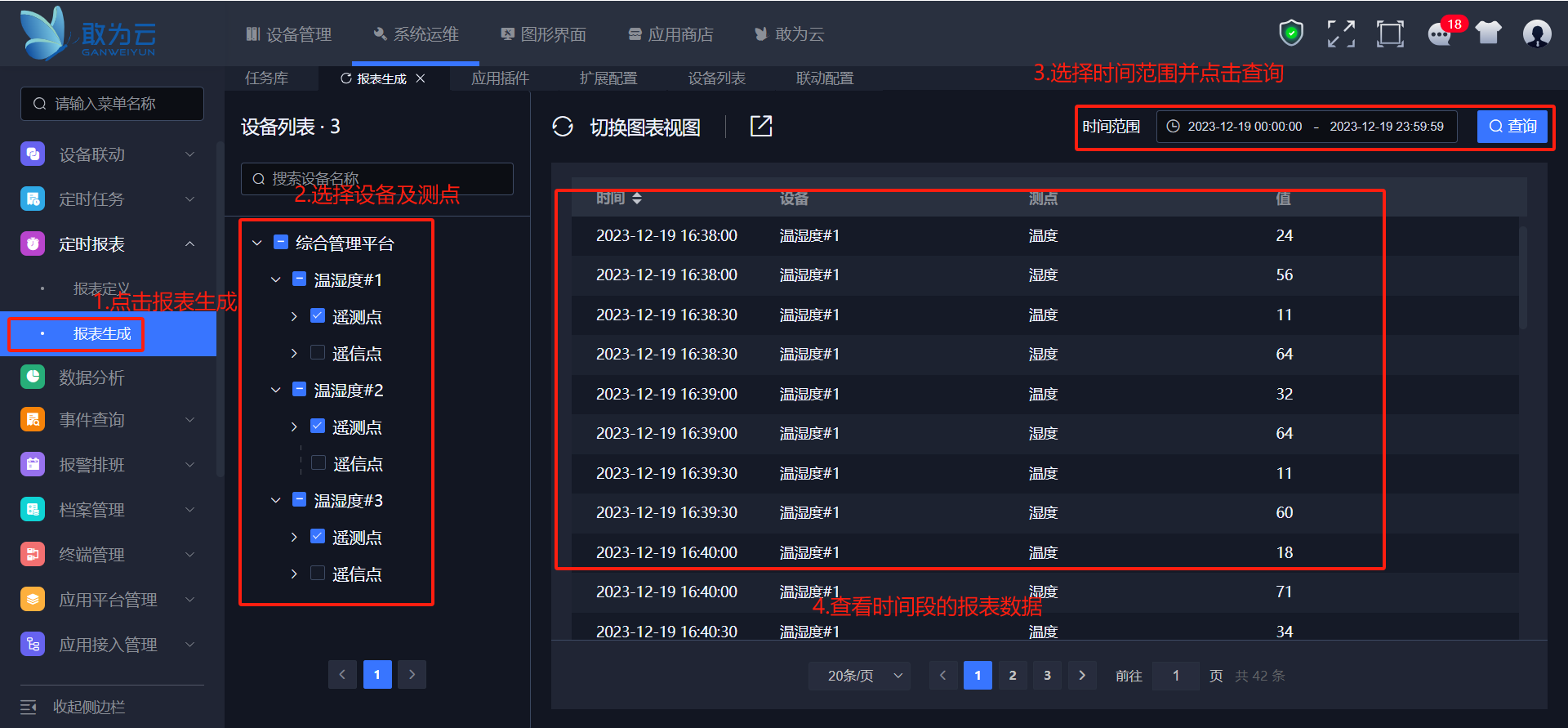Go to next page in device list
Image resolution: width=1568 pixels, height=728 pixels.
(x=412, y=675)
